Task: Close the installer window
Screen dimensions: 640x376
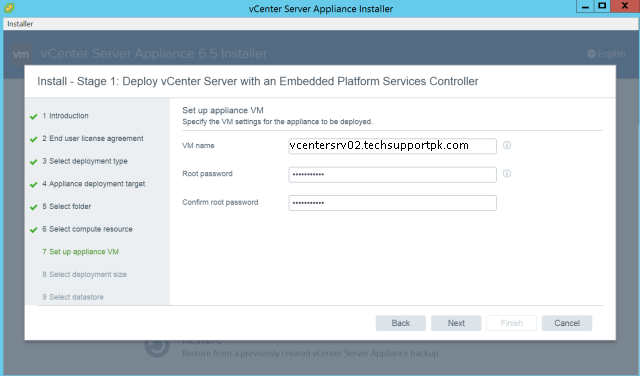Action: click(x=625, y=7)
